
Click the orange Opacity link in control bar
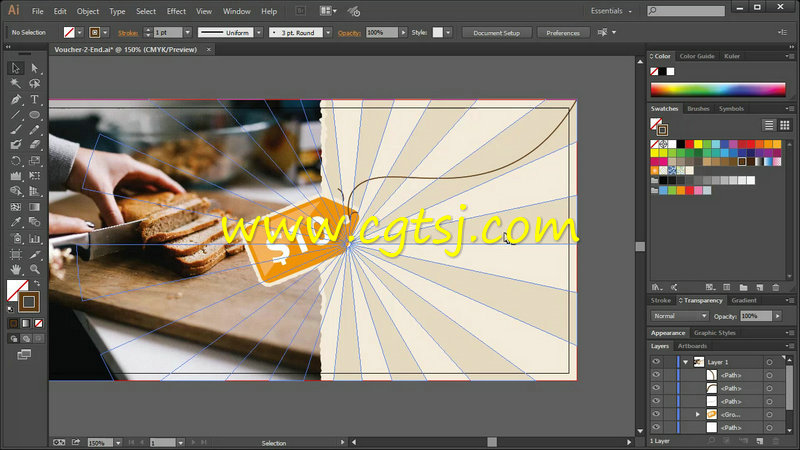click(349, 33)
